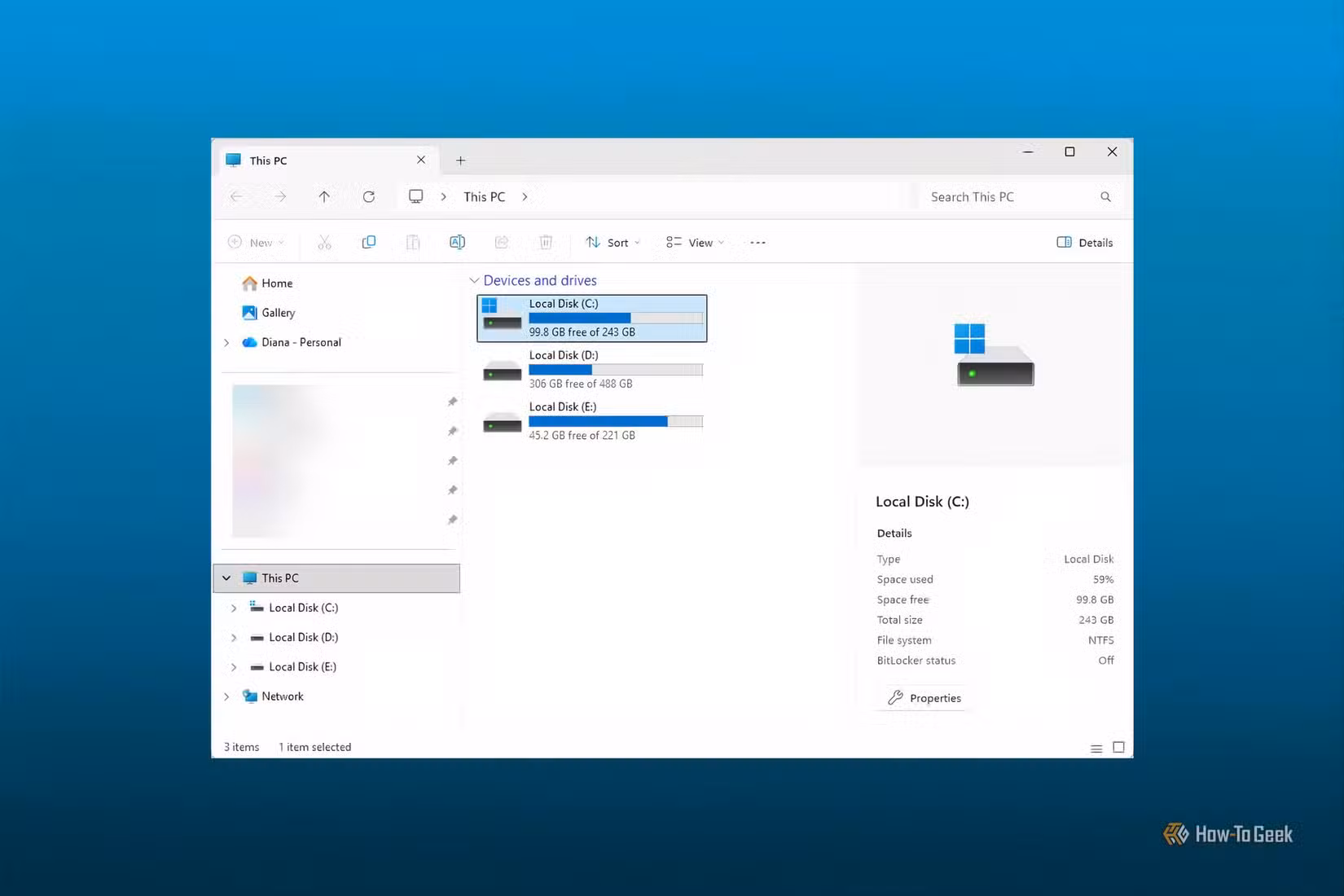Screen dimensions: 1344x896
Task: Open the View dropdown
Action: click(x=695, y=243)
